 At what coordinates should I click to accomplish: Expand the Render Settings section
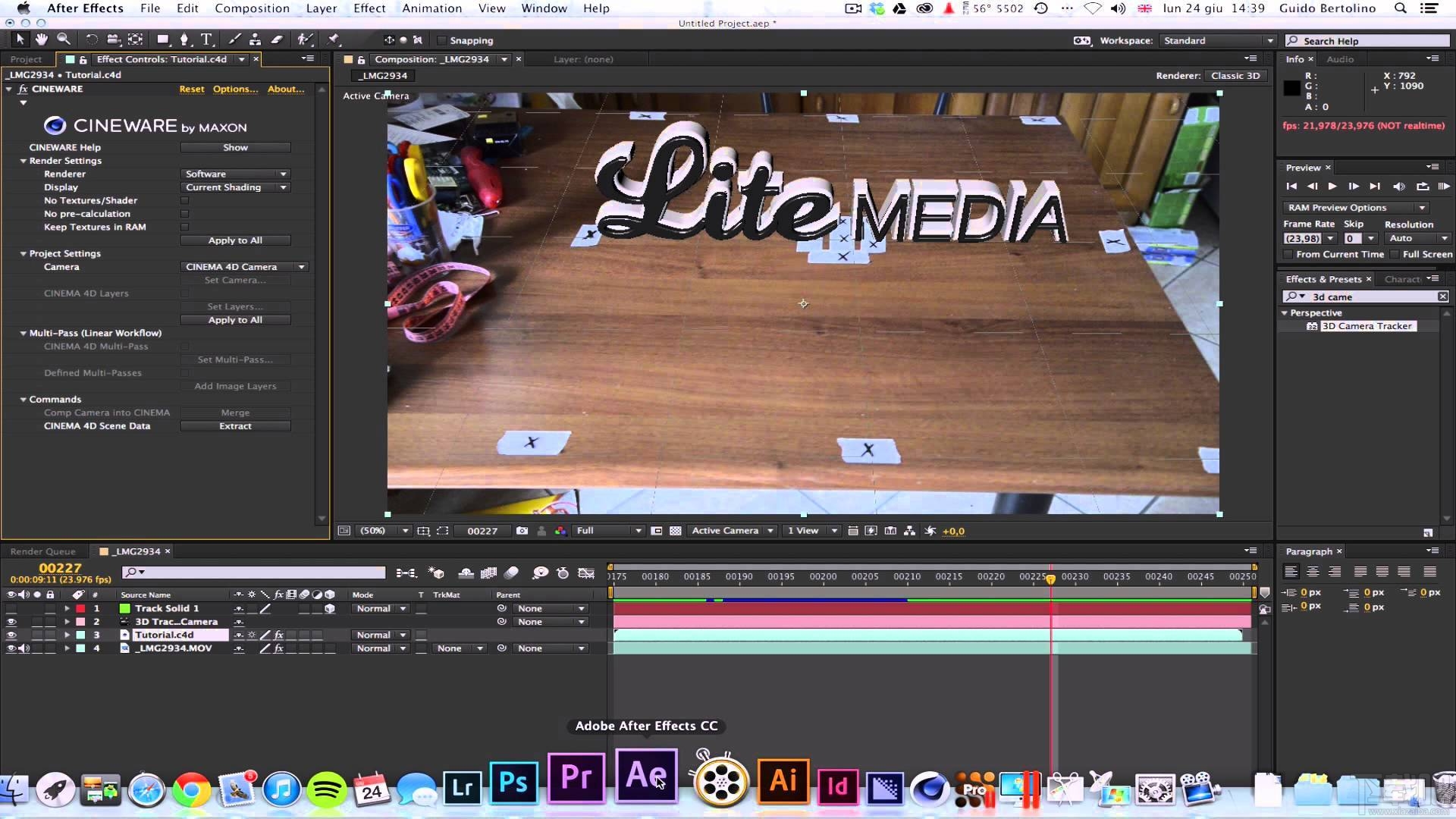(22, 160)
